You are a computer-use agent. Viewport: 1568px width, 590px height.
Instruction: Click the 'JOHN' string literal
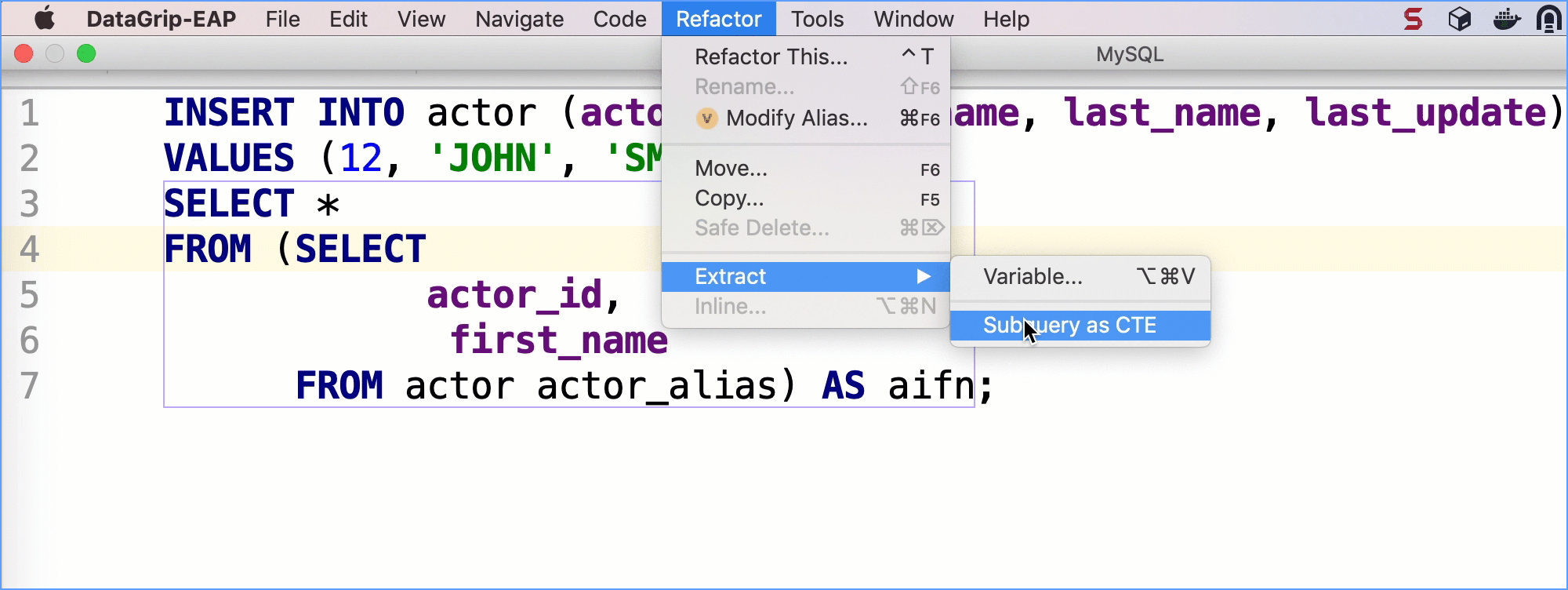pos(493,158)
